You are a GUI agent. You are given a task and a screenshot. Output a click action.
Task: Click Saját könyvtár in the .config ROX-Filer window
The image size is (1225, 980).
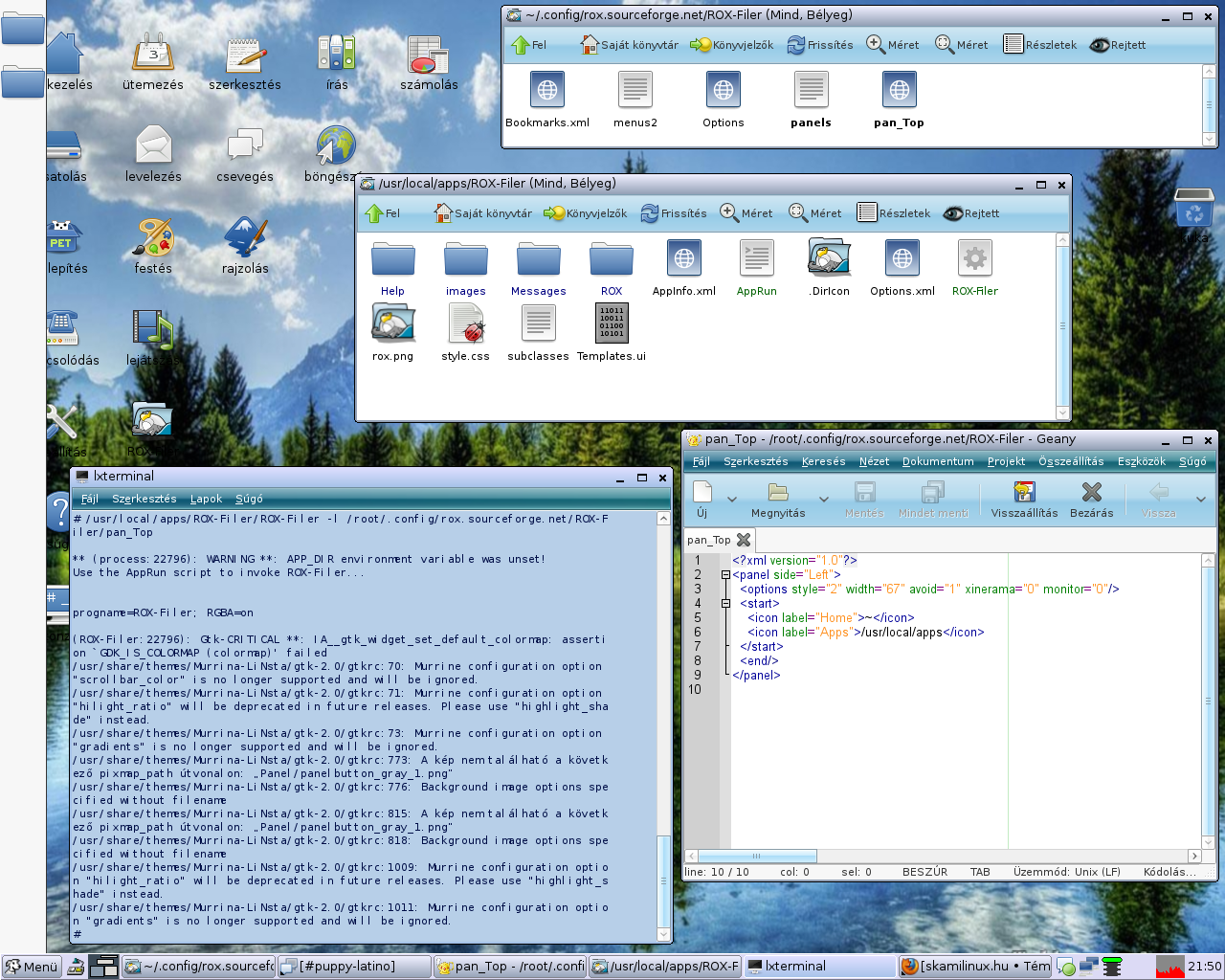pos(630,45)
